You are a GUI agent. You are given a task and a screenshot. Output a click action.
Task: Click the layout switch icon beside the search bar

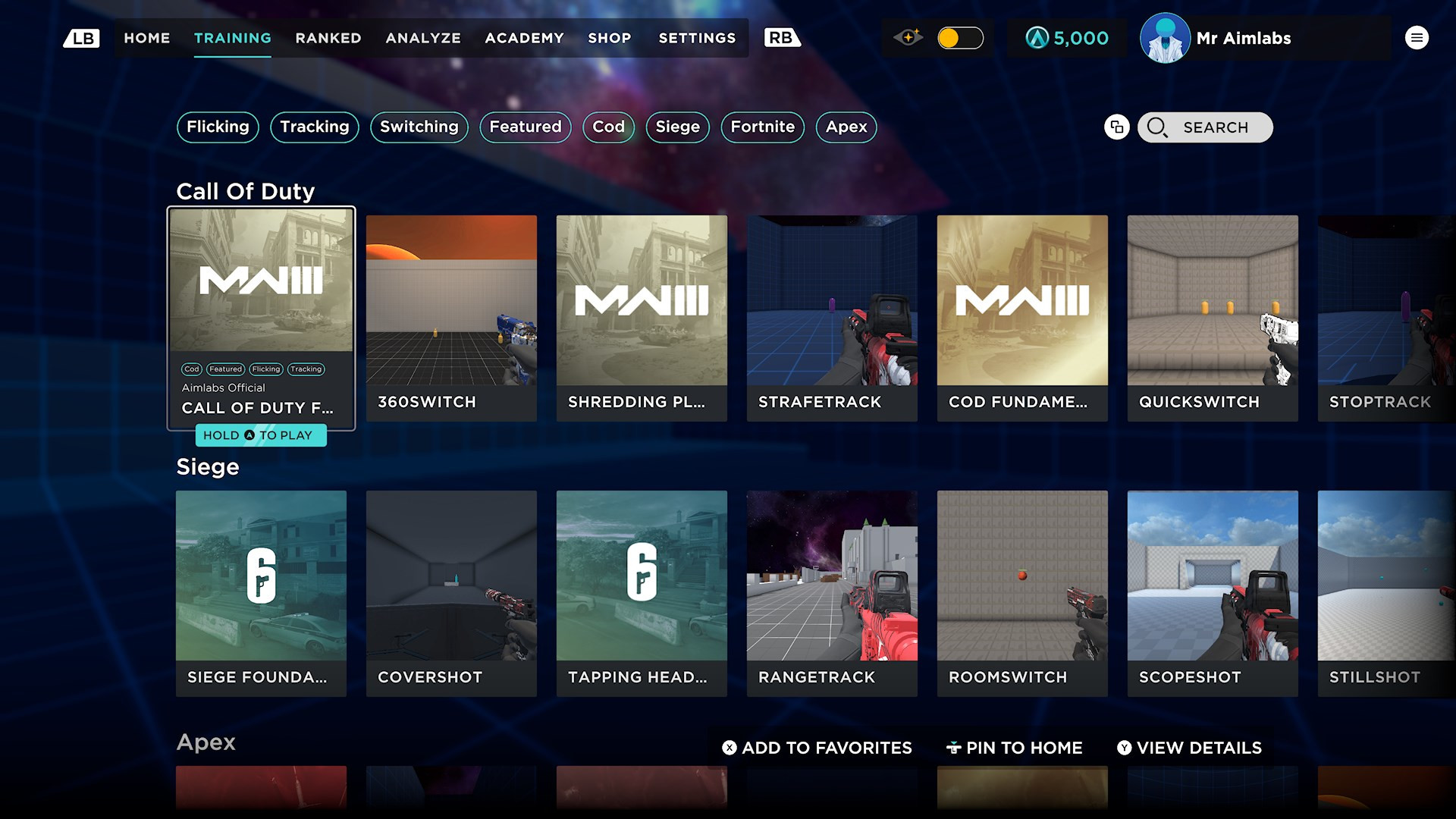pyautogui.click(x=1116, y=127)
